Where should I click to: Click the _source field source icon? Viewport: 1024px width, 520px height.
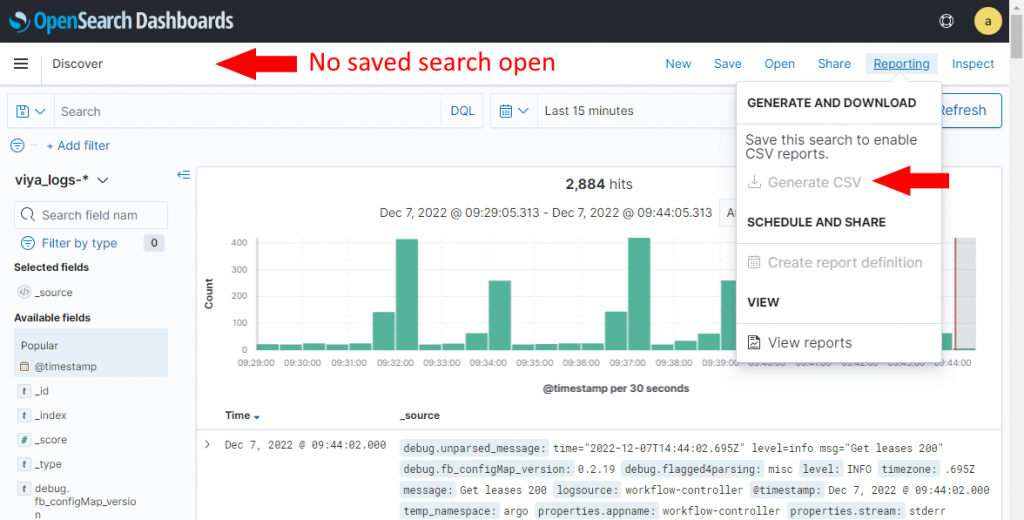tap(24, 292)
